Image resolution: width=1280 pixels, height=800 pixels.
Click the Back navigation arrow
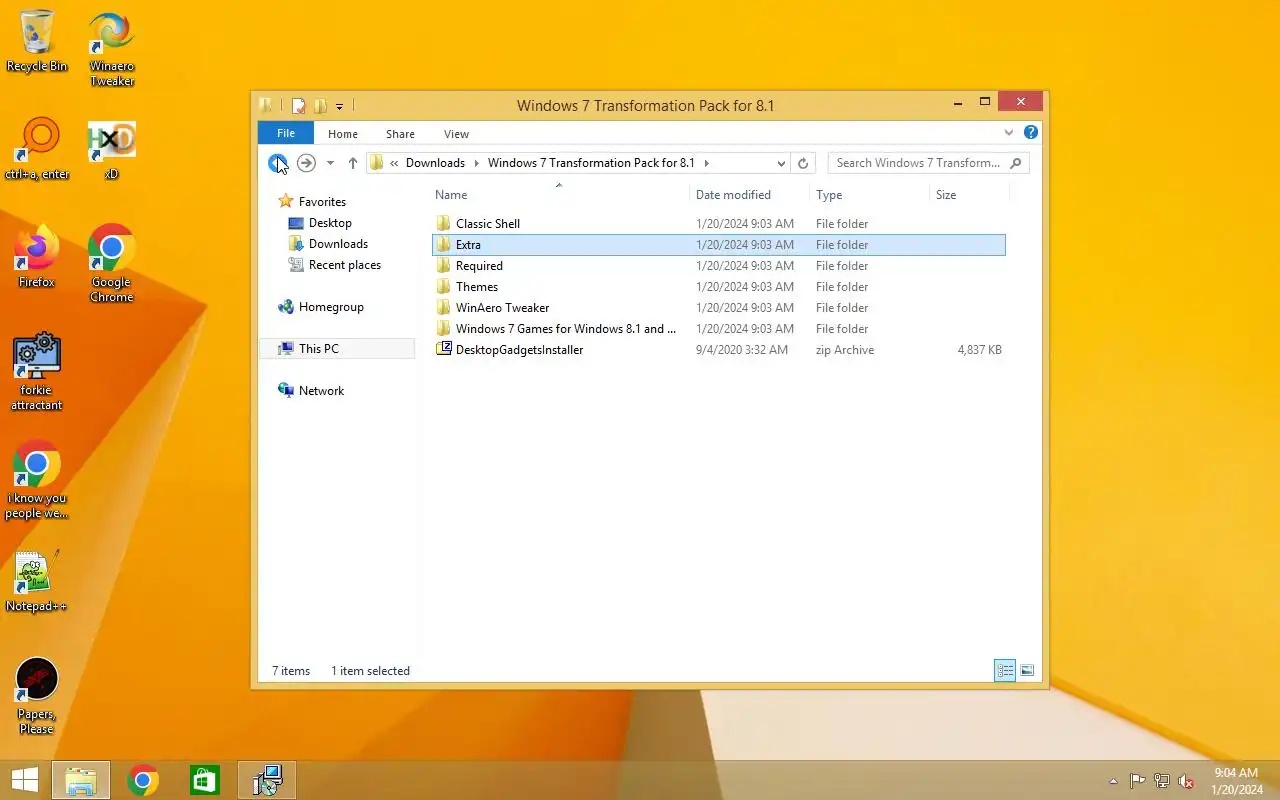point(277,163)
